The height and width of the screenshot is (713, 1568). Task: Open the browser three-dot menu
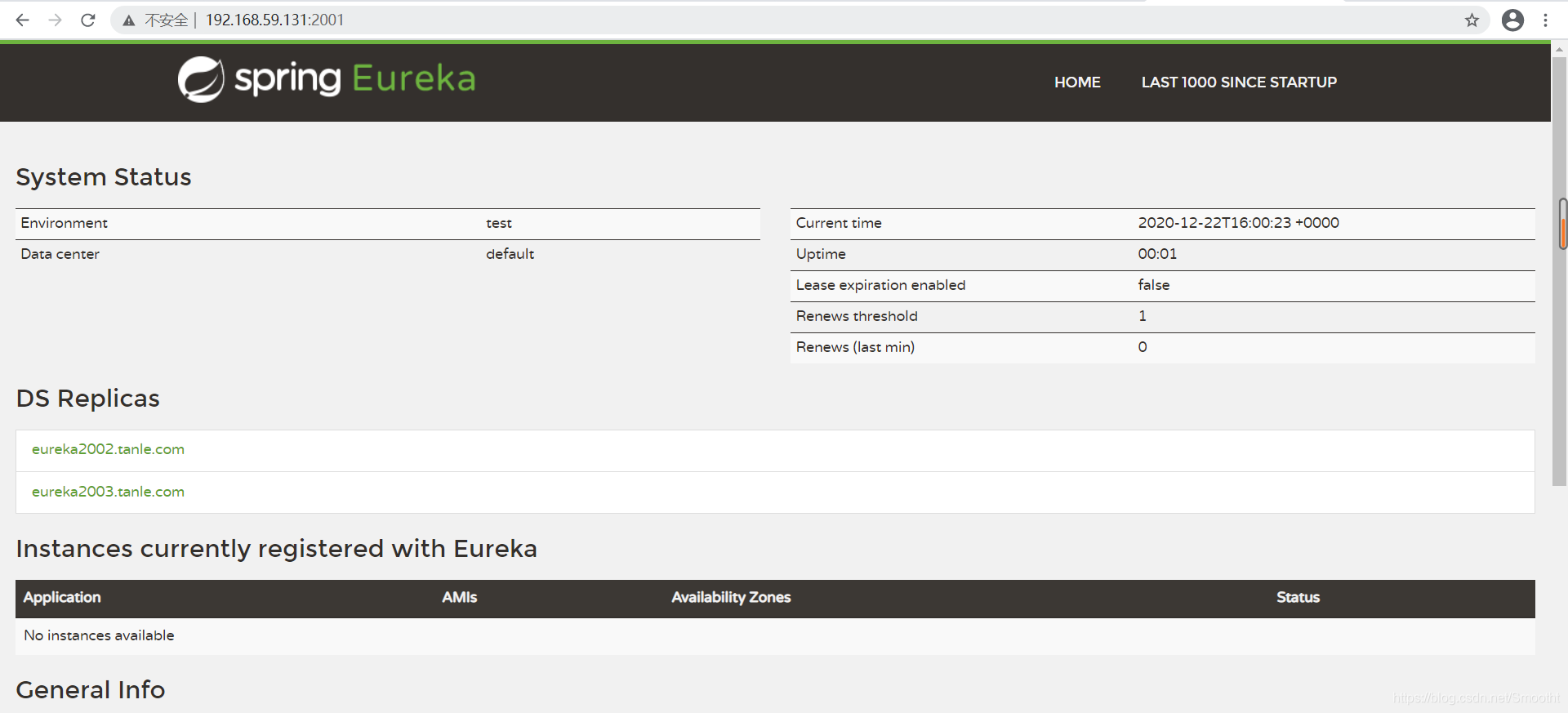[1545, 20]
